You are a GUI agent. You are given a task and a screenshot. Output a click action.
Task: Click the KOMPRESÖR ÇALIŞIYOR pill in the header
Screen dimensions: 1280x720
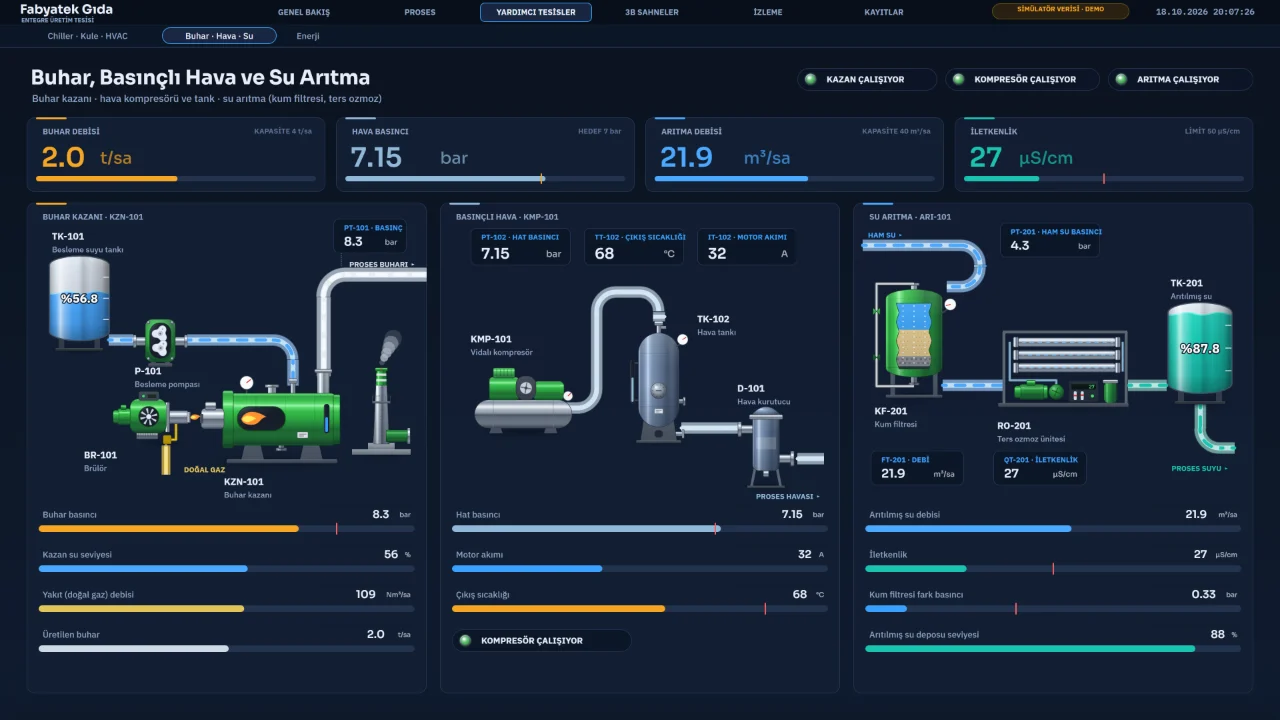click(x=1022, y=80)
